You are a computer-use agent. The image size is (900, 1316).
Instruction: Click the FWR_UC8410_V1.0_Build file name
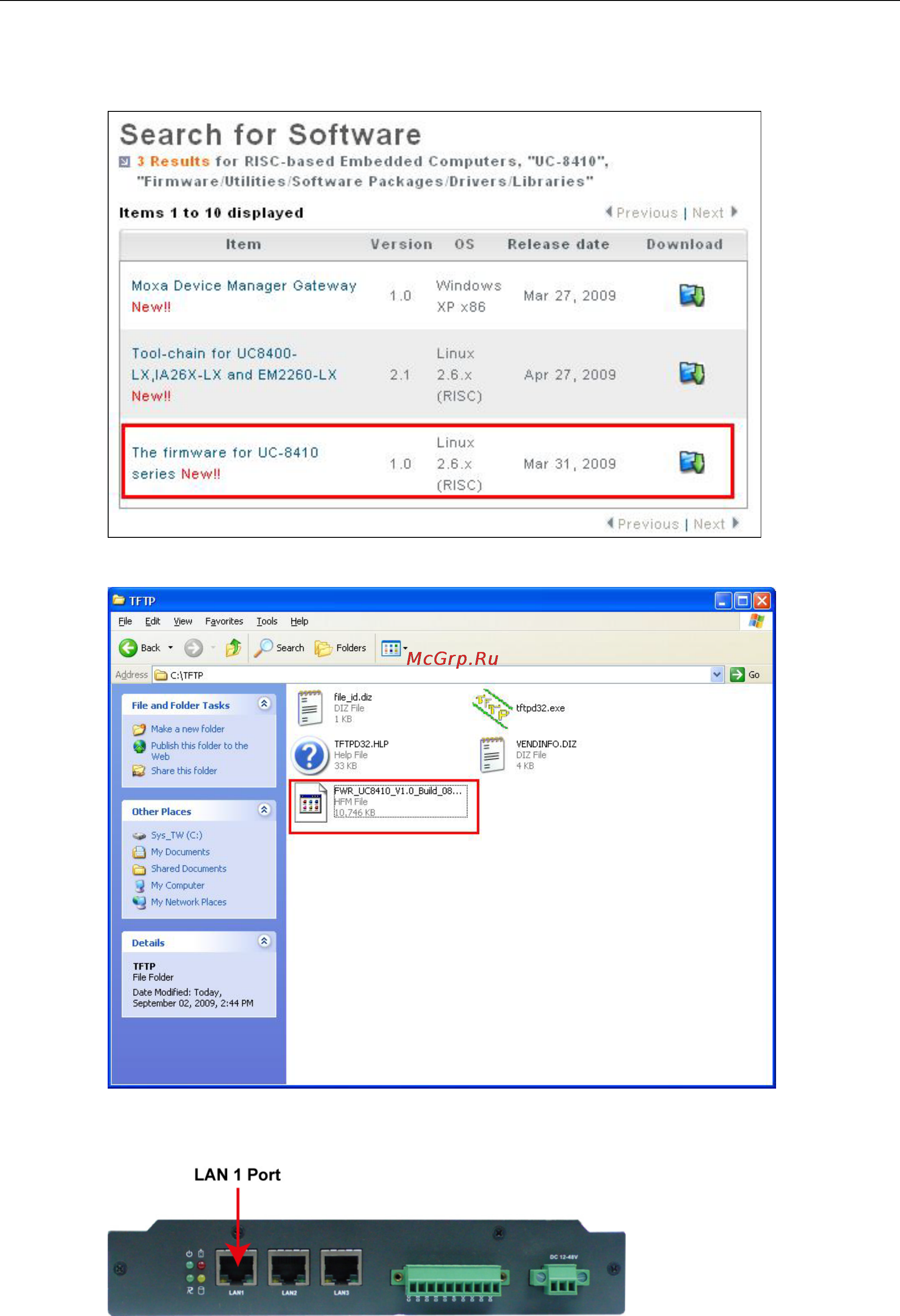pos(398,791)
